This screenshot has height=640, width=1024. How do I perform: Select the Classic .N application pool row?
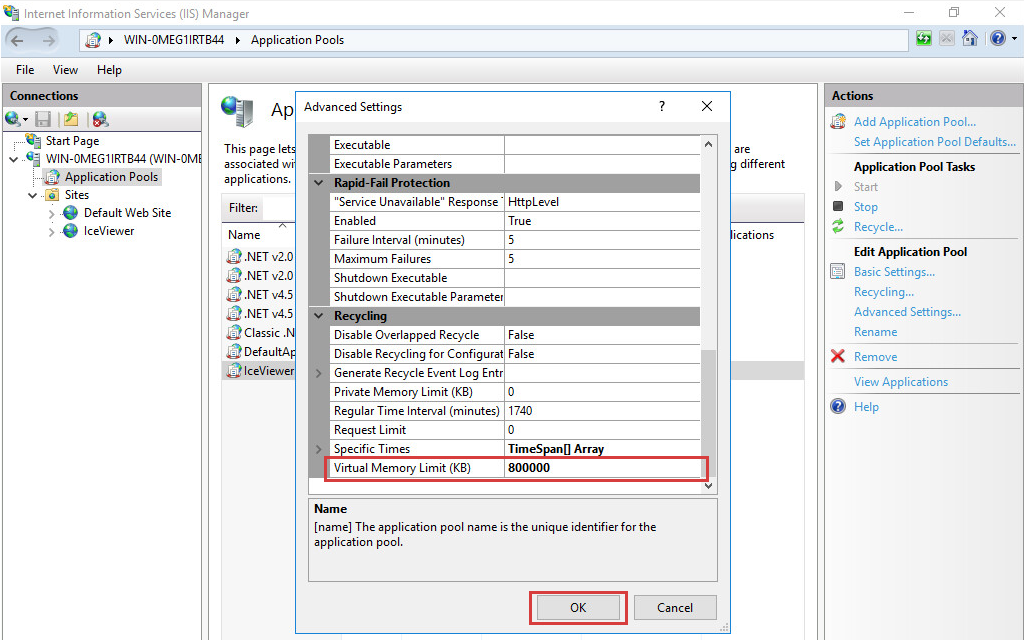click(261, 332)
